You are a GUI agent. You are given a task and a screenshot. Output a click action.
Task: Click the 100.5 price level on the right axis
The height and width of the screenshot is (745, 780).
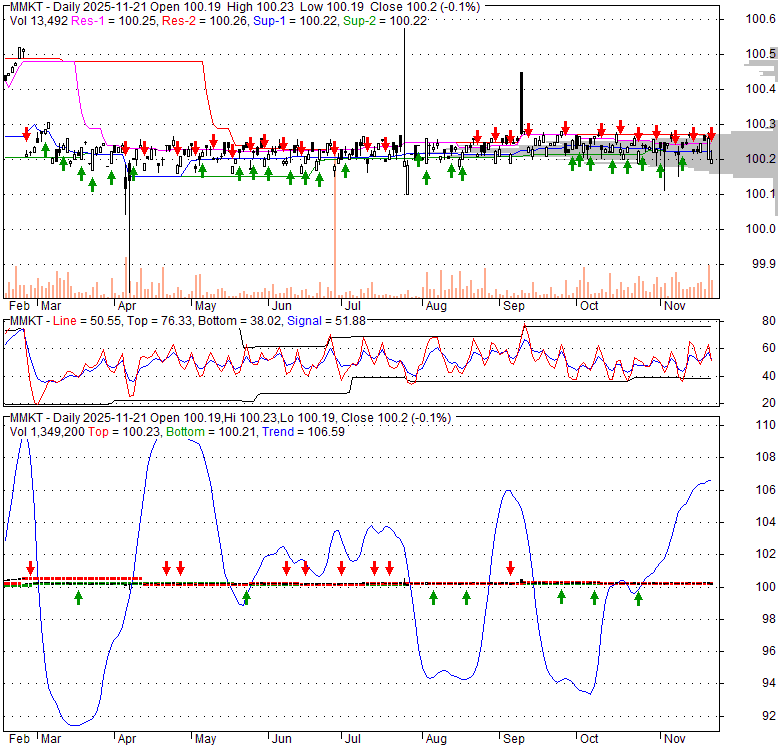click(760, 54)
